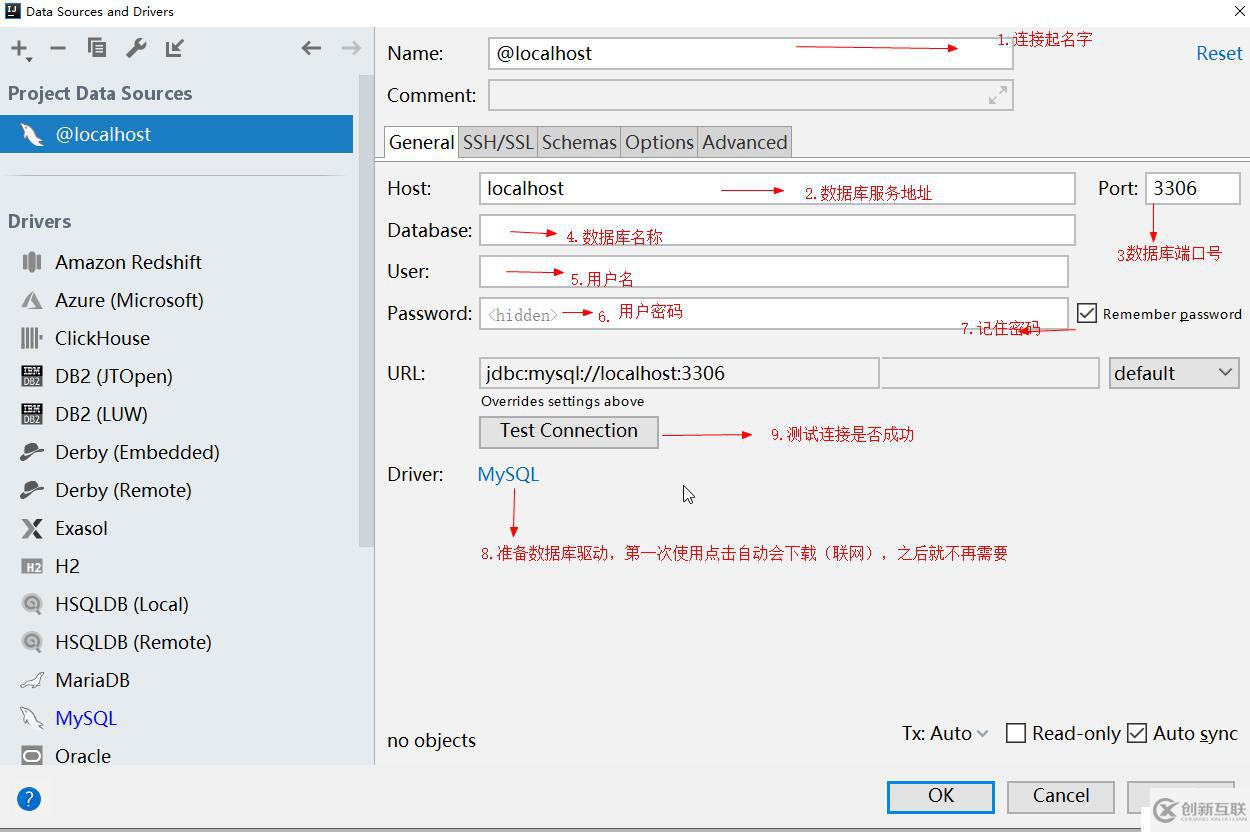Choose the MySQL driver in list
This screenshot has width=1250, height=832.
[86, 718]
